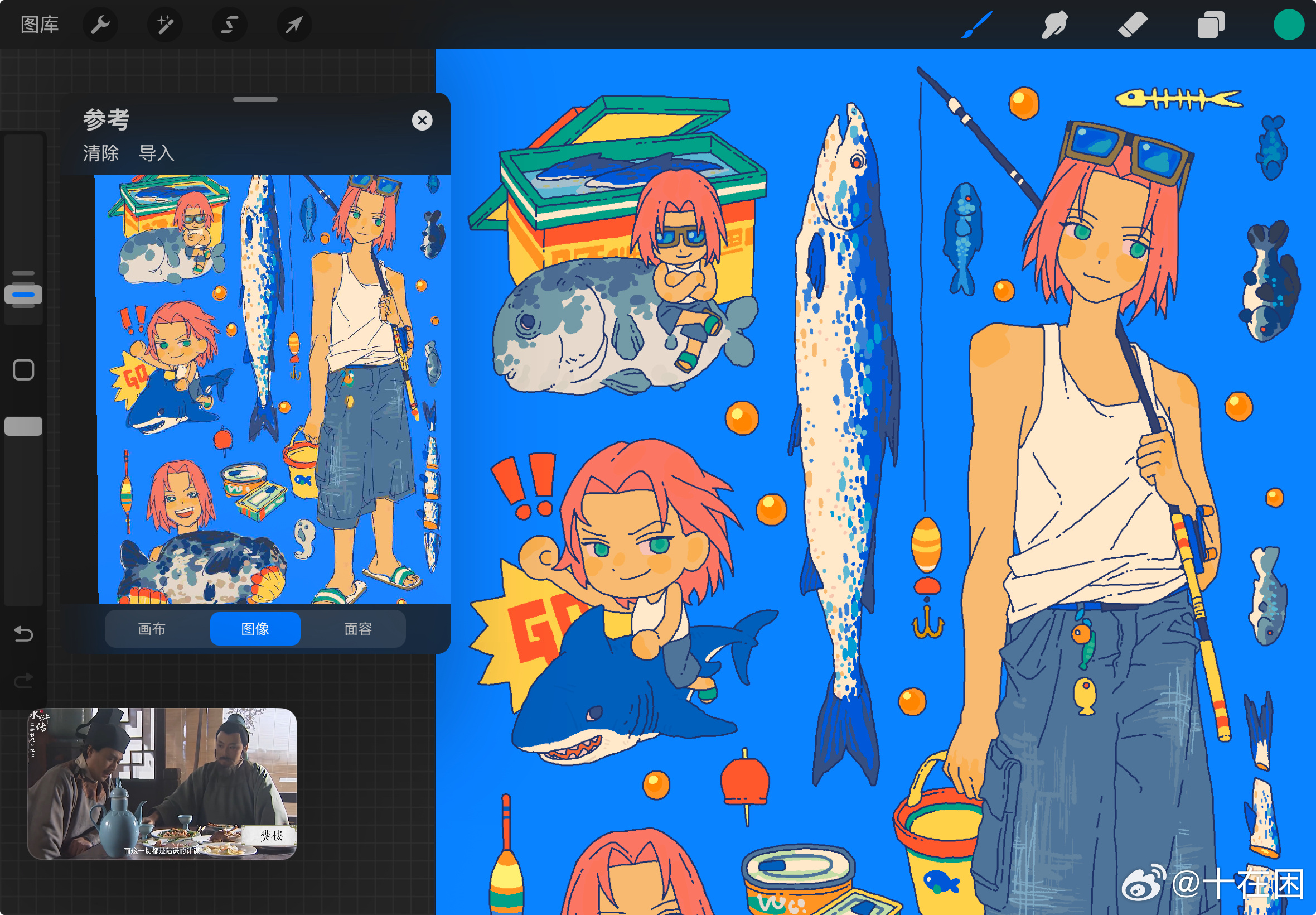Click 清除 to clear the reference

101,153
